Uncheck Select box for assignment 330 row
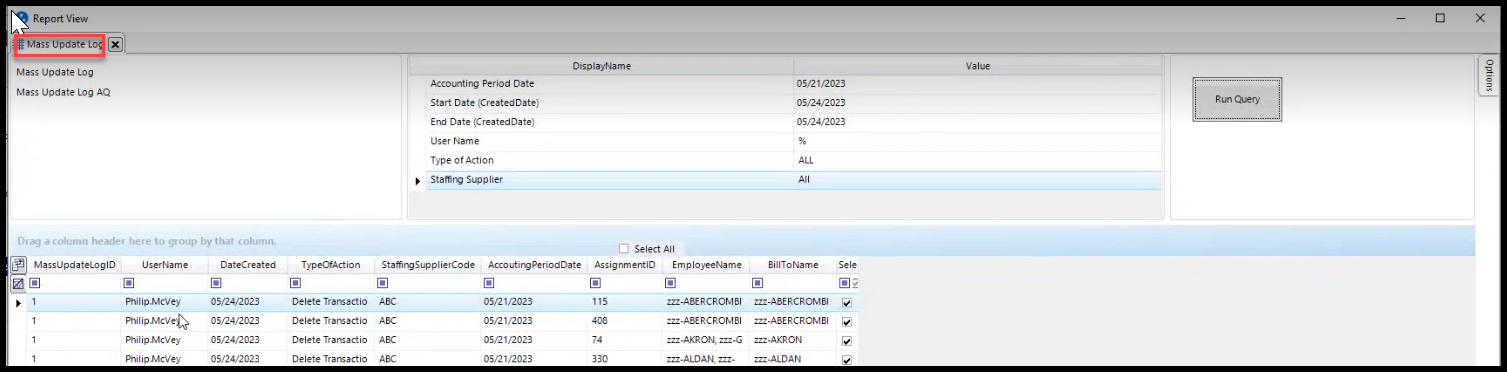 [847, 360]
